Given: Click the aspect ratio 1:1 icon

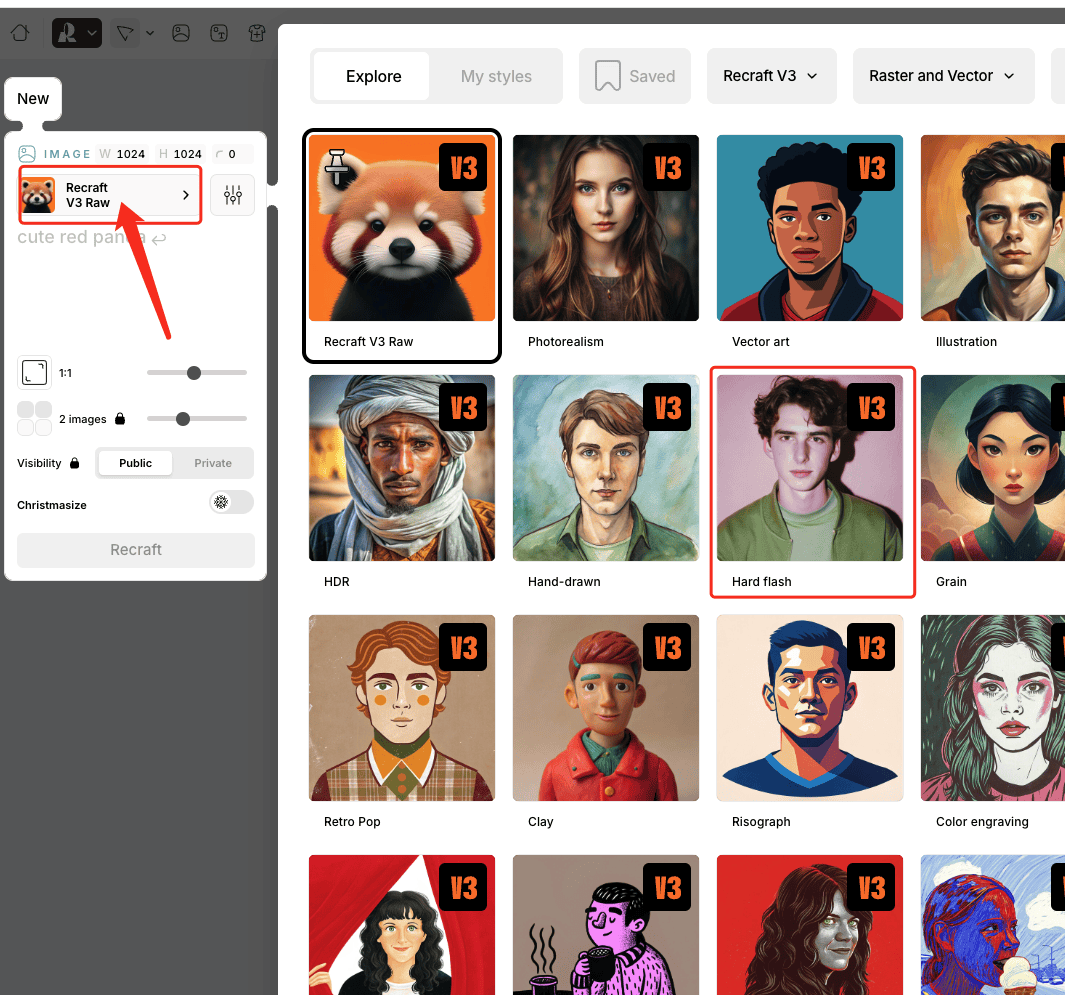Looking at the screenshot, I should click(x=35, y=373).
